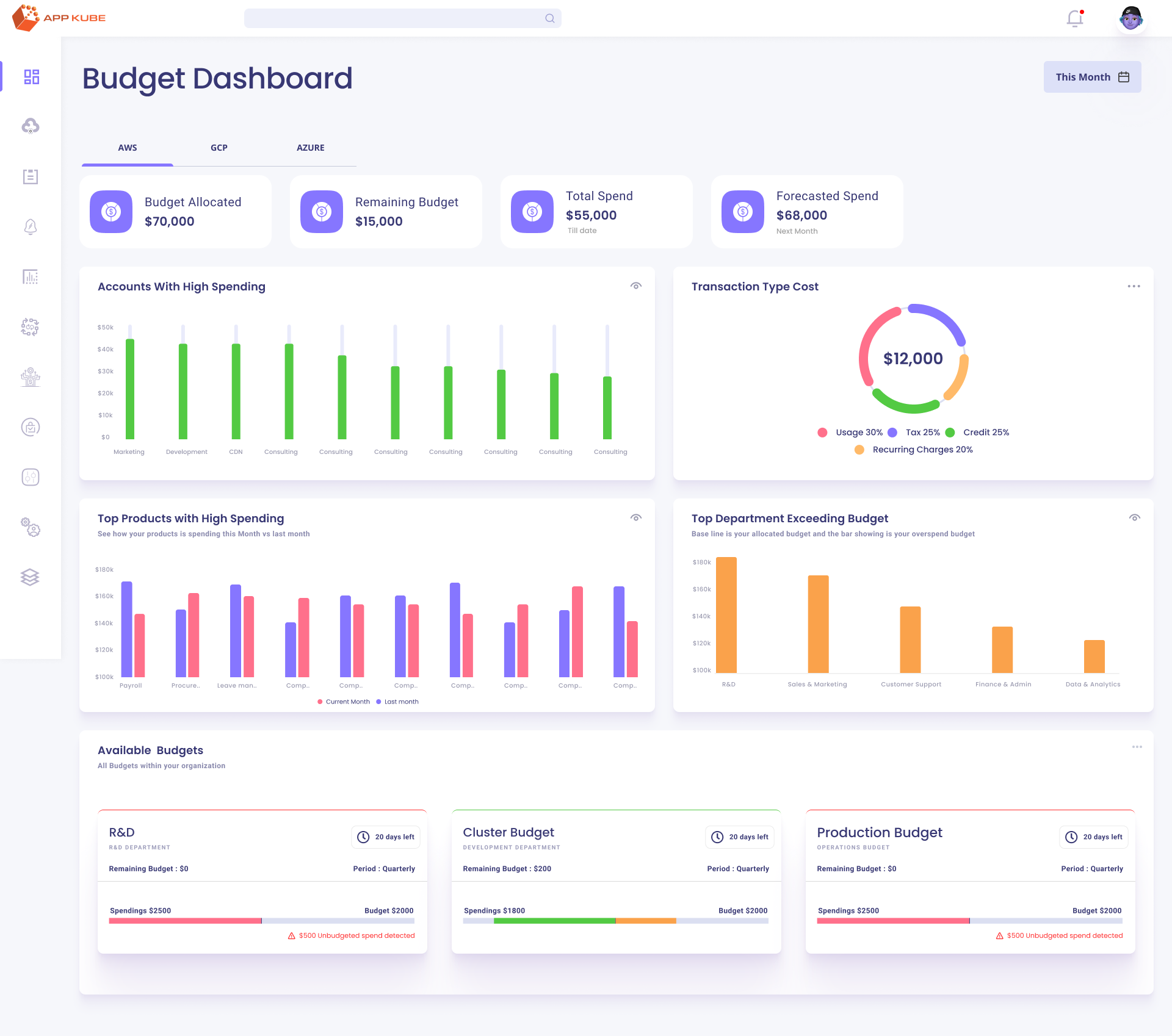Open the Dashboard panel in sidebar
Screen dimensions: 1172x1036
click(30, 77)
